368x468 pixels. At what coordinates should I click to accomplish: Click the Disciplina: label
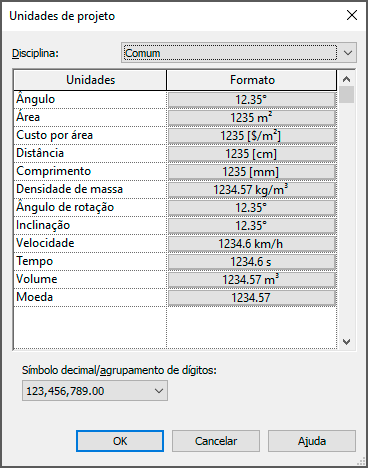point(35,53)
